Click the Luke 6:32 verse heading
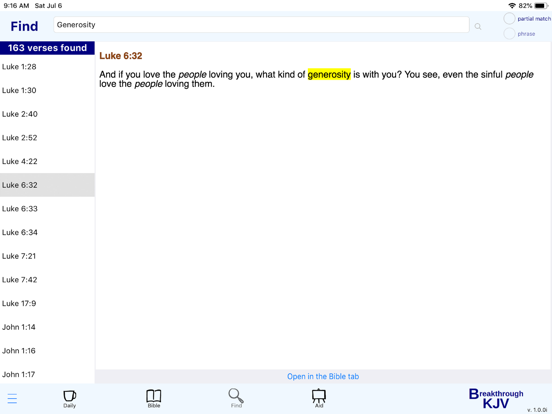Viewport: 552px width, 414px height. click(x=121, y=56)
